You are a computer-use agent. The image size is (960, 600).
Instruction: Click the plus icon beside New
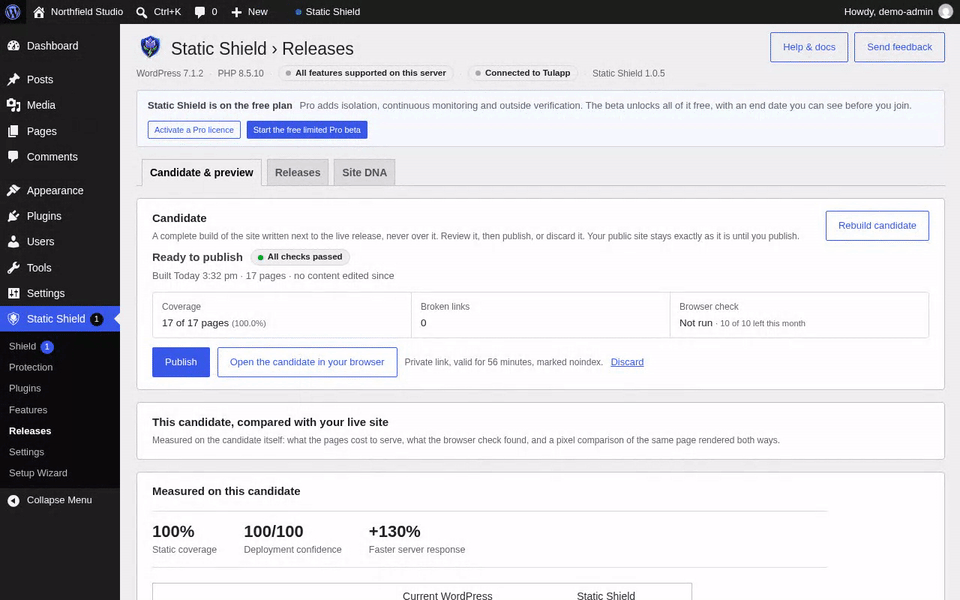pyautogui.click(x=237, y=12)
